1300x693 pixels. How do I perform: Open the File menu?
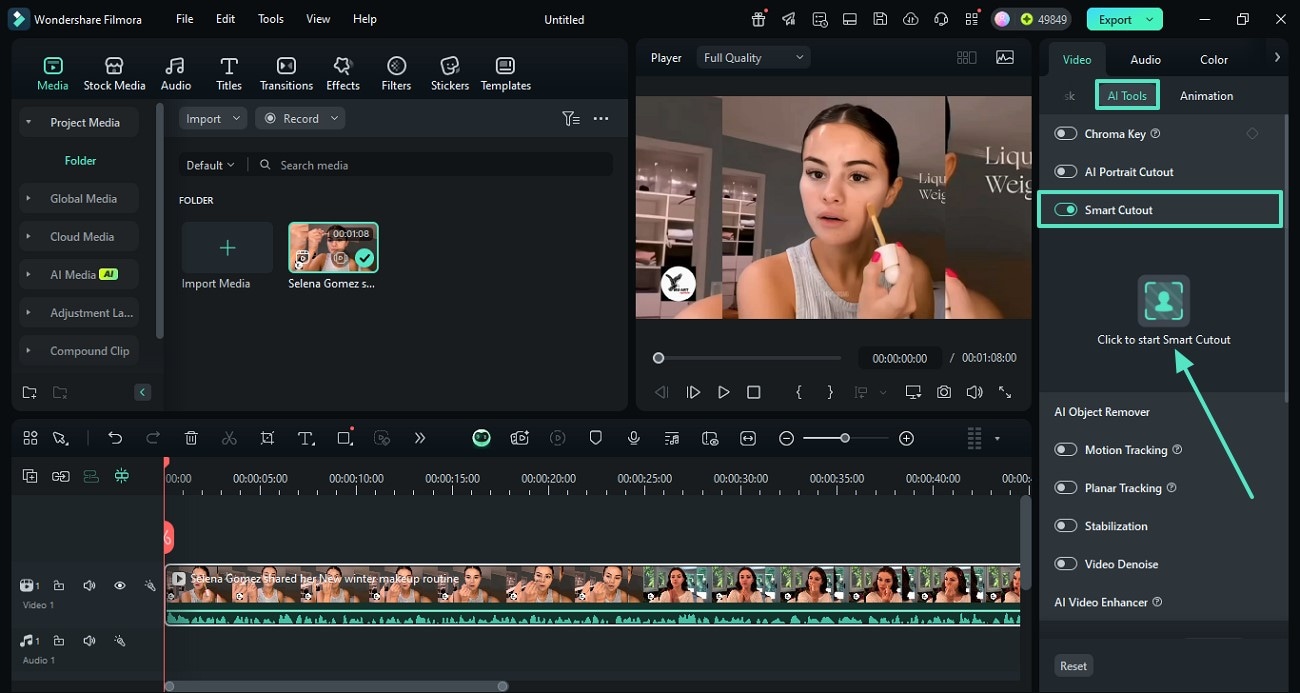point(185,19)
